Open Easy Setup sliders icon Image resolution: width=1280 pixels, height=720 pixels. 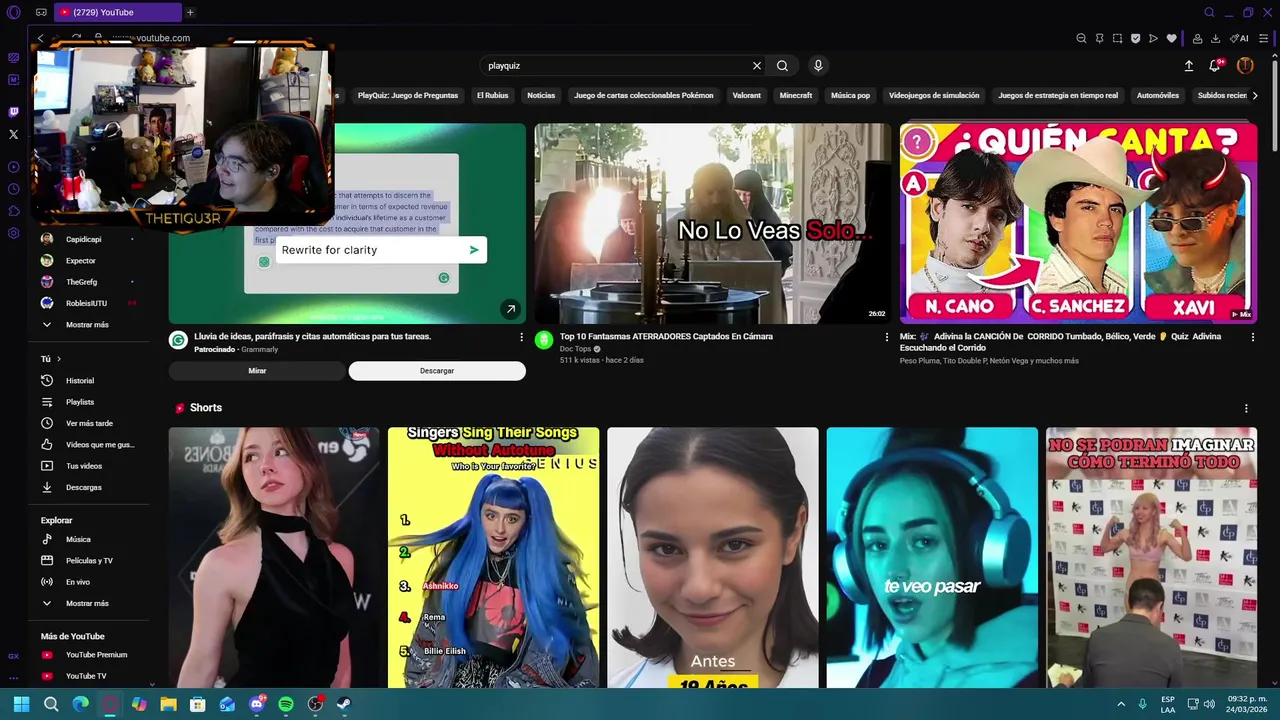coord(1263,38)
